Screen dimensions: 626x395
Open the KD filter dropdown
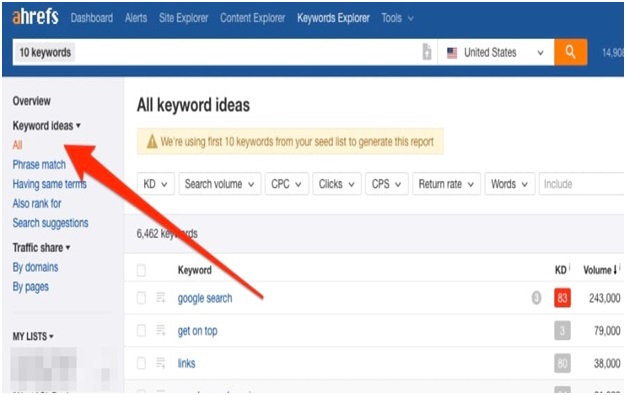156,184
